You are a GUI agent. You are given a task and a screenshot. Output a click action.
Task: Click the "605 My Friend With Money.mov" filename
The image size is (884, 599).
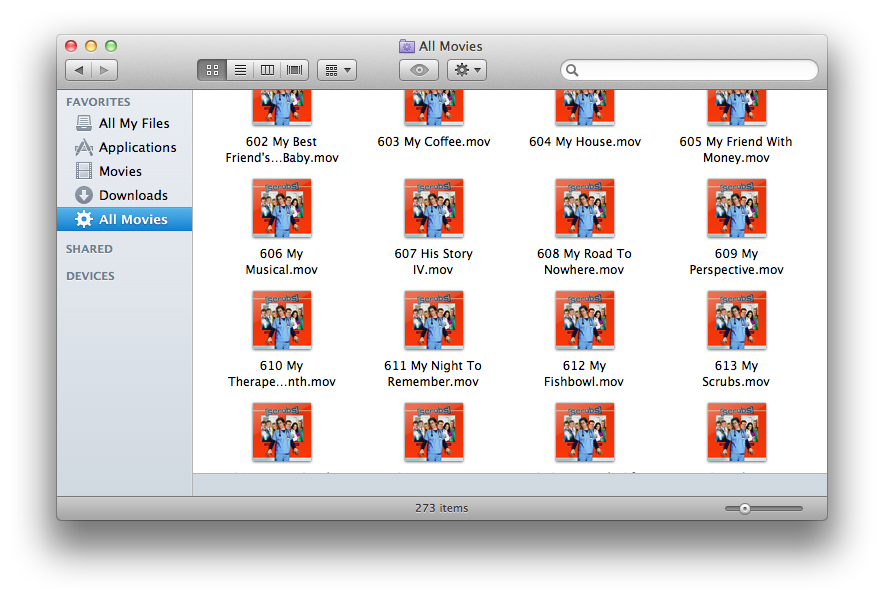coord(736,149)
